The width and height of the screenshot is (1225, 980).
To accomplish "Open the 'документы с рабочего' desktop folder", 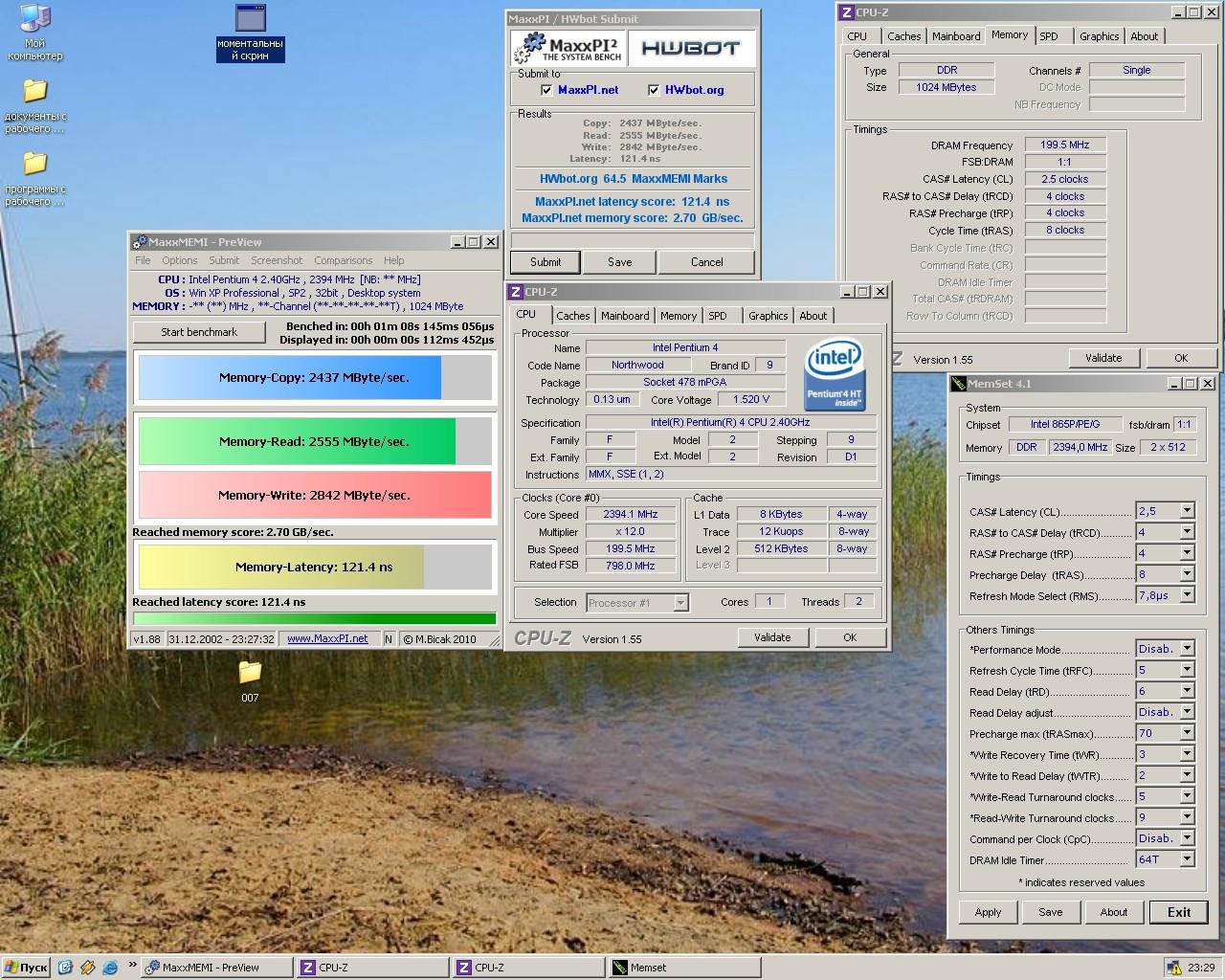I will pos(35,105).
